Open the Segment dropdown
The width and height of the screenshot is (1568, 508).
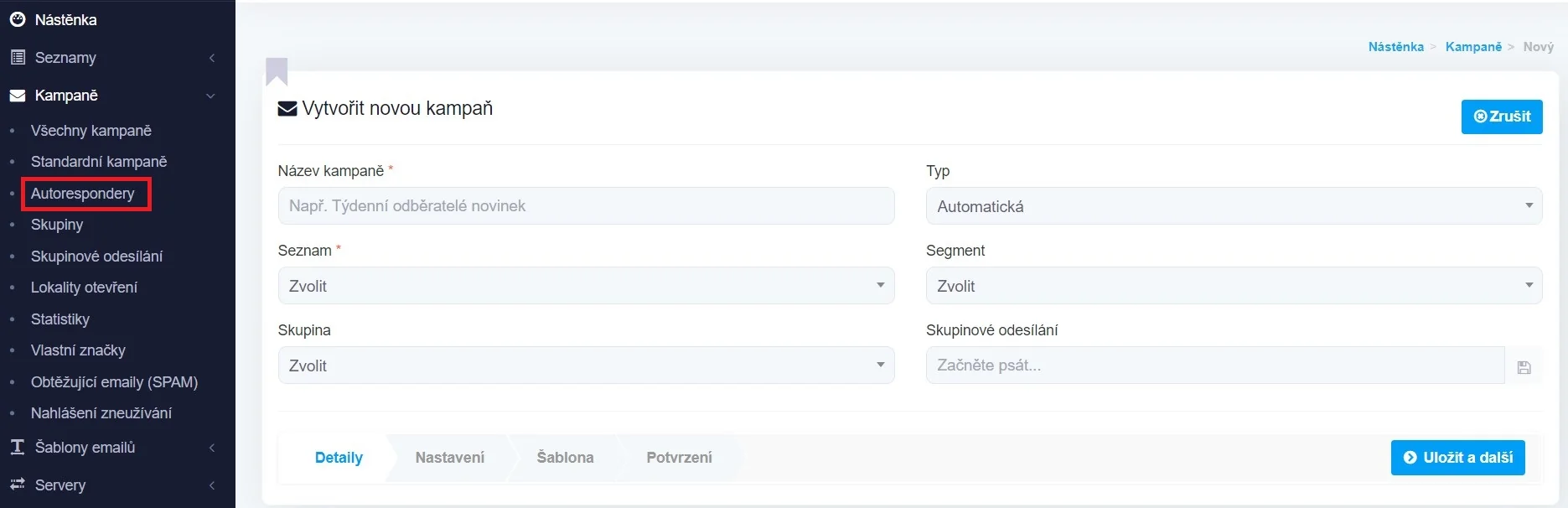[1233, 286]
